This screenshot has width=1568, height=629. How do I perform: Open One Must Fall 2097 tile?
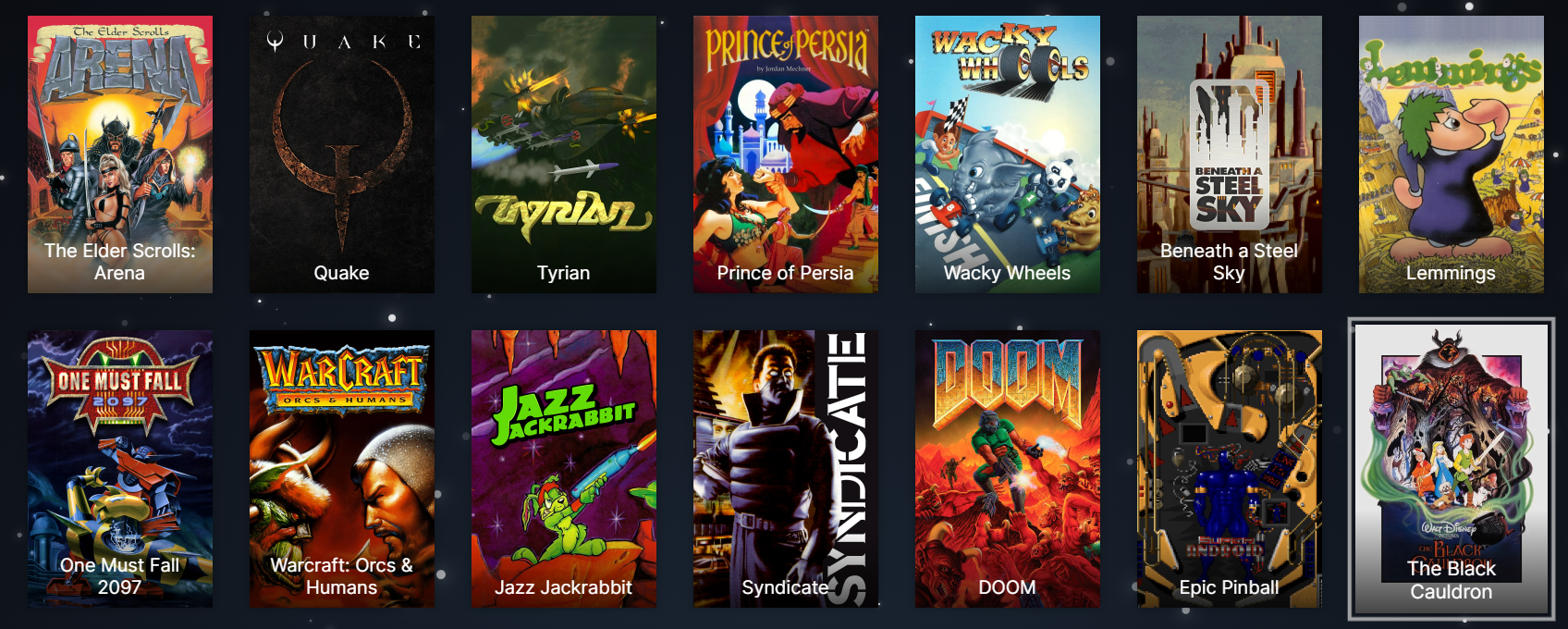pyautogui.click(x=120, y=469)
